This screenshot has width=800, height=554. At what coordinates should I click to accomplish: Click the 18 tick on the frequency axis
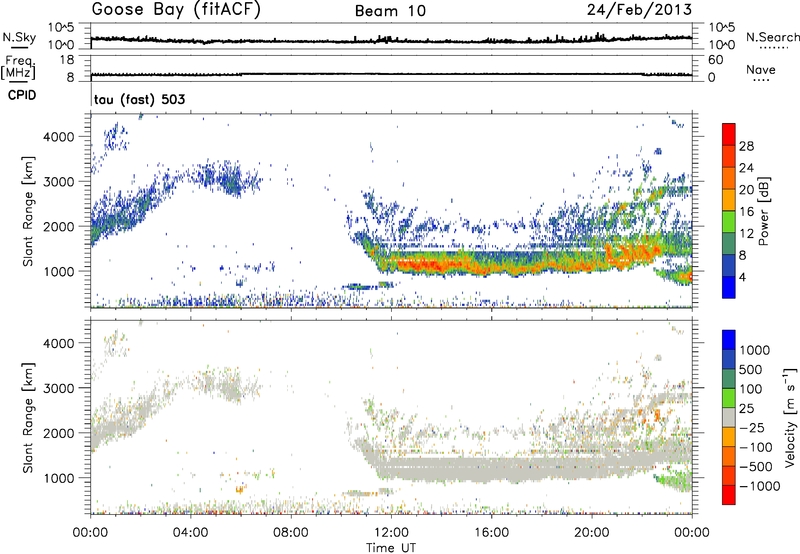[67, 60]
